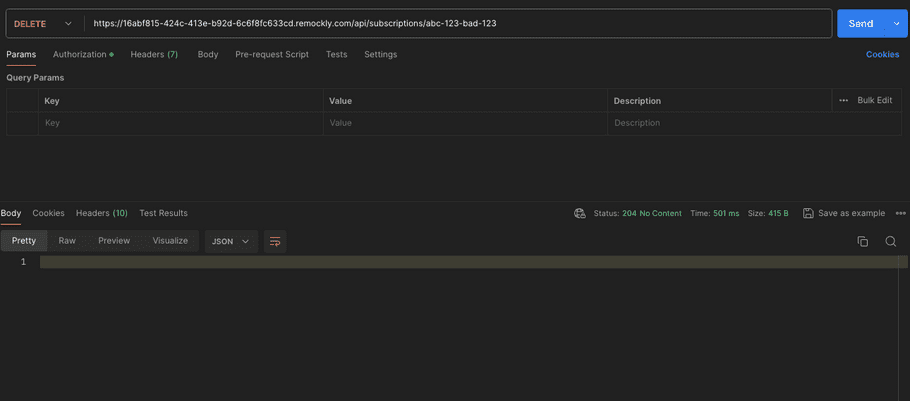
Task: Switch response view to Preview
Action: click(114, 241)
